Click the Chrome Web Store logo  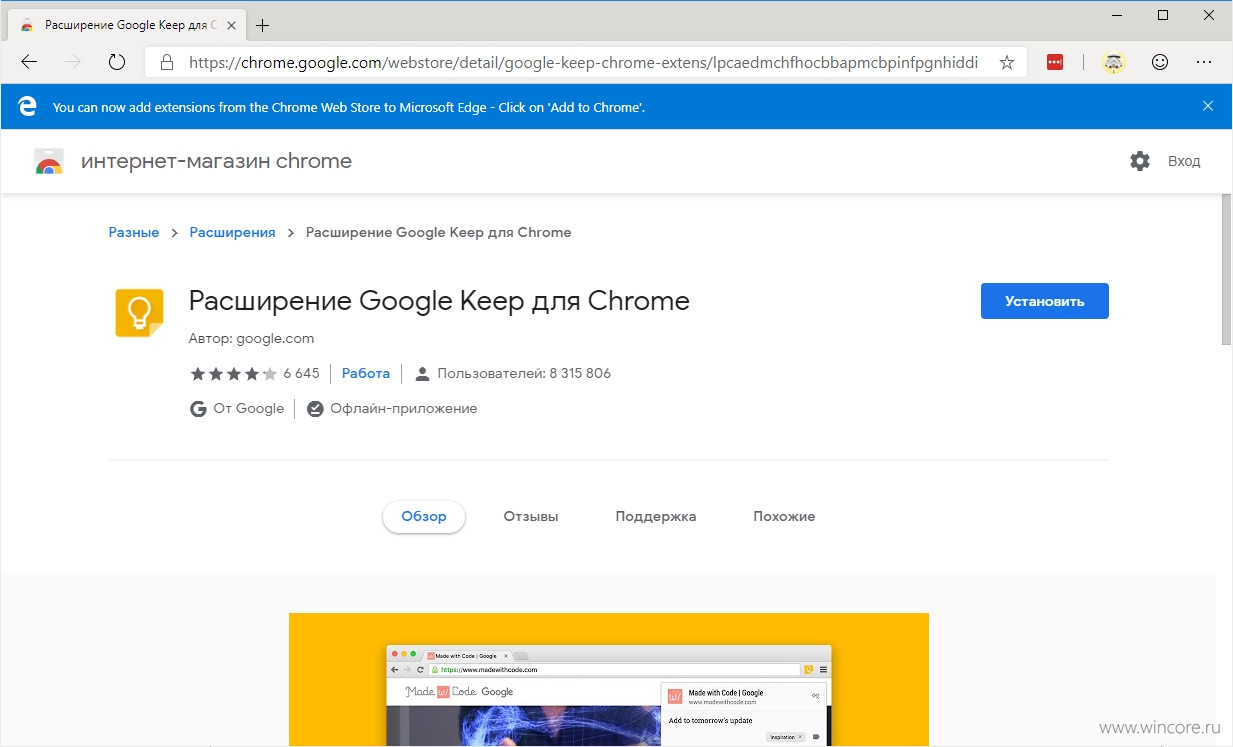49,162
